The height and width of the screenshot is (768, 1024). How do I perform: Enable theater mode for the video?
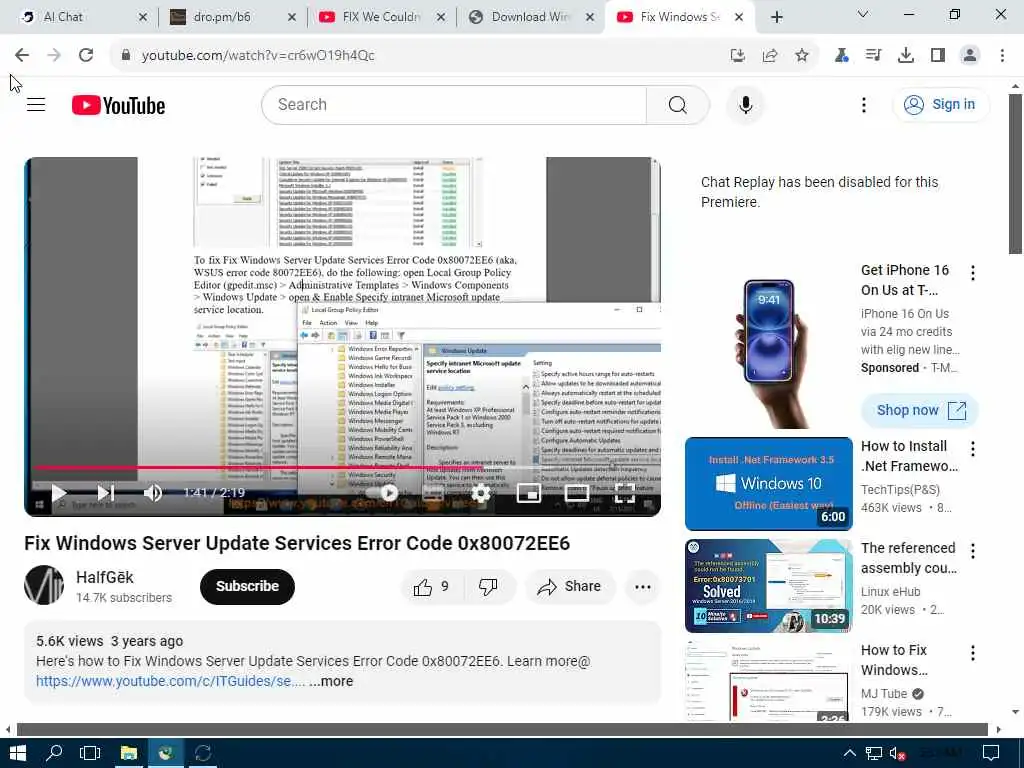point(577,493)
